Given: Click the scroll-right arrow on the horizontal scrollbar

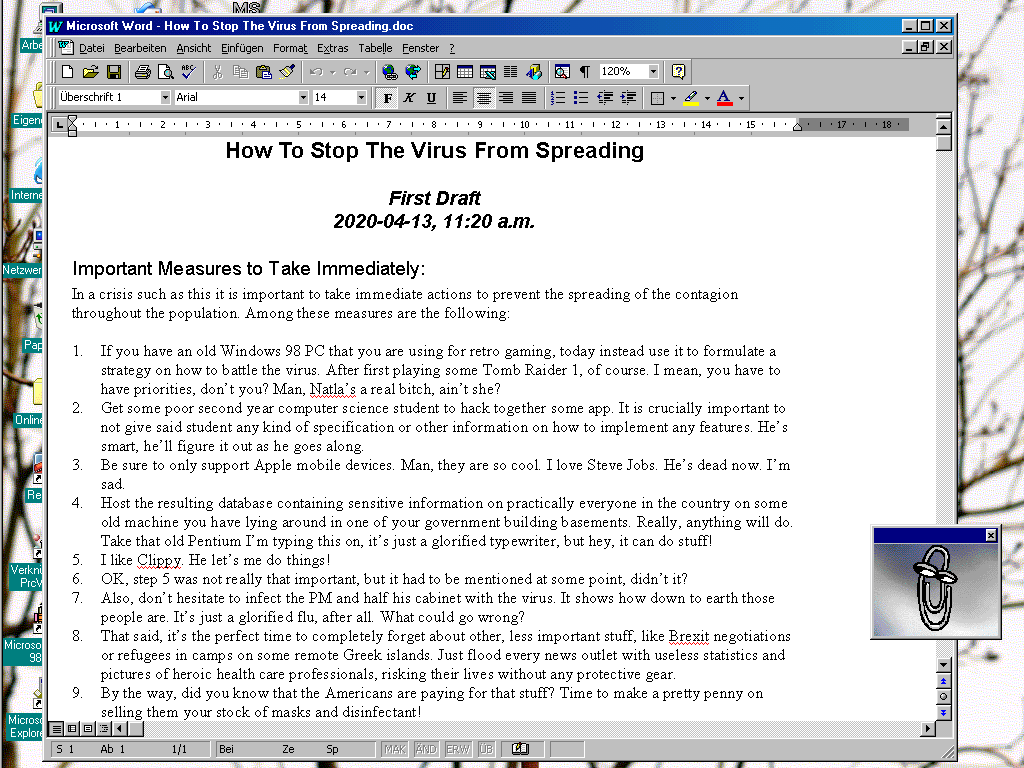Looking at the screenshot, I should coord(927,728).
